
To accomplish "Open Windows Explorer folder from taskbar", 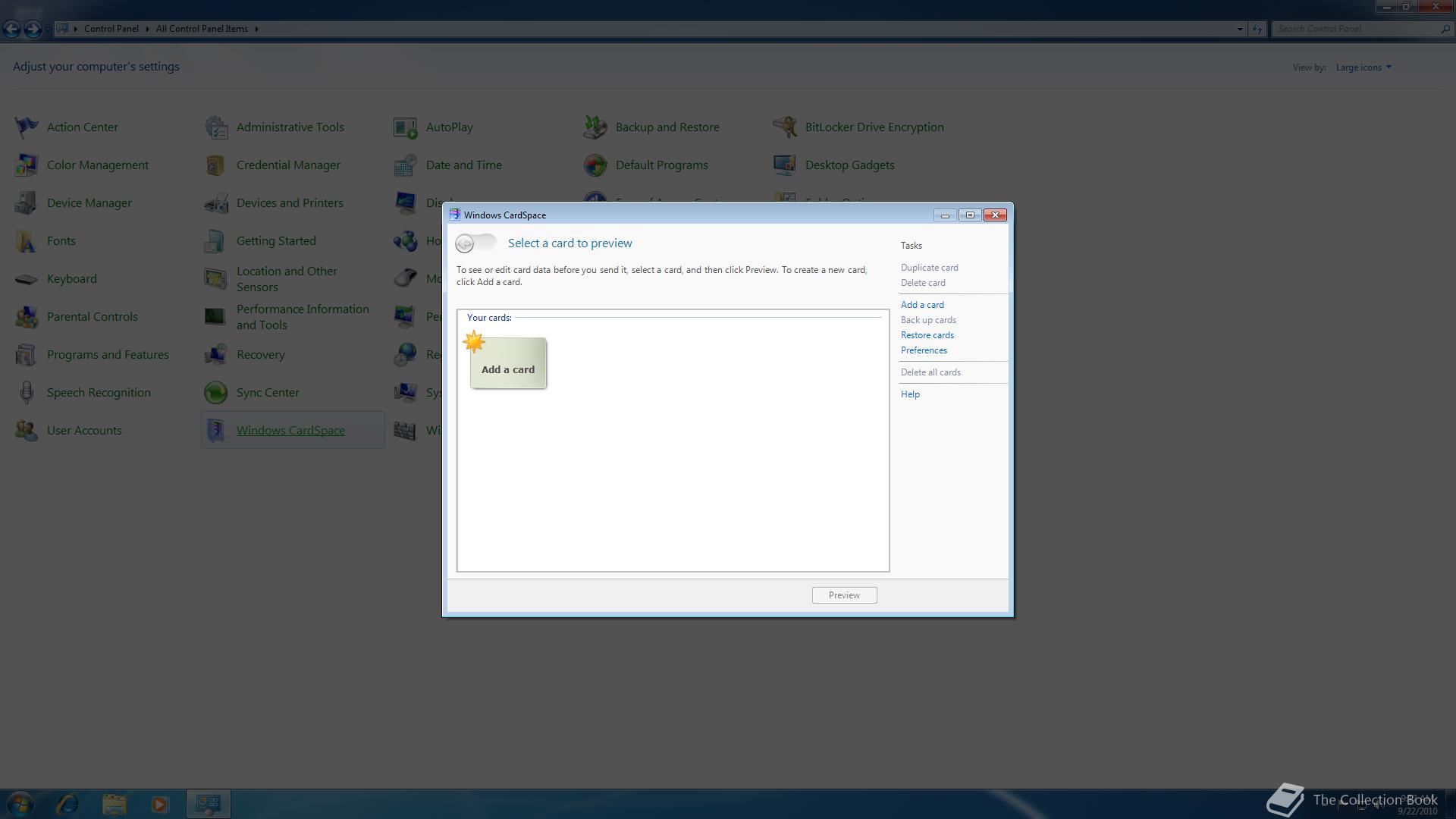I will [115, 804].
